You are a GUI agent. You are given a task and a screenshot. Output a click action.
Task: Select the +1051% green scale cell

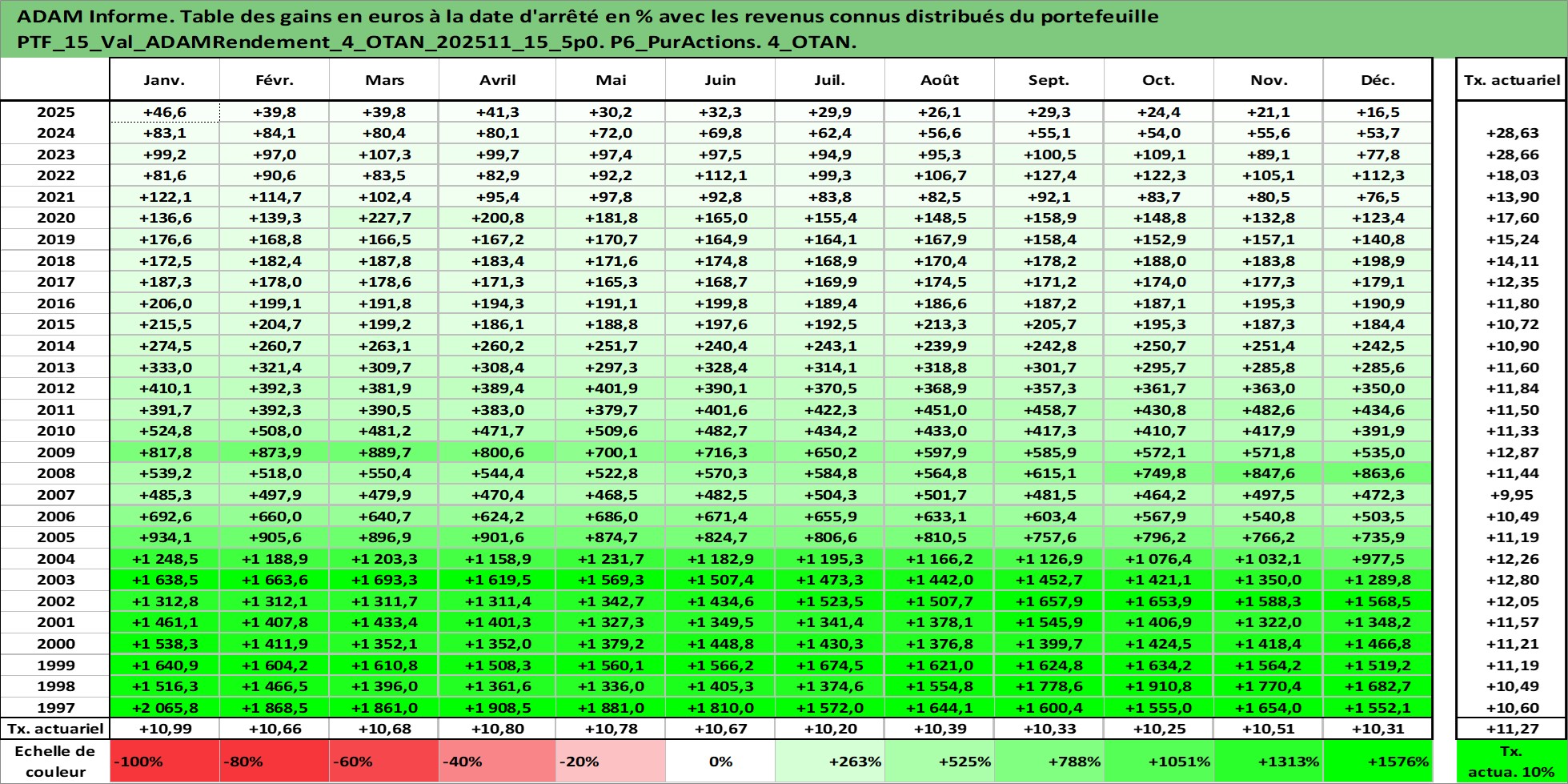pyautogui.click(x=1159, y=762)
